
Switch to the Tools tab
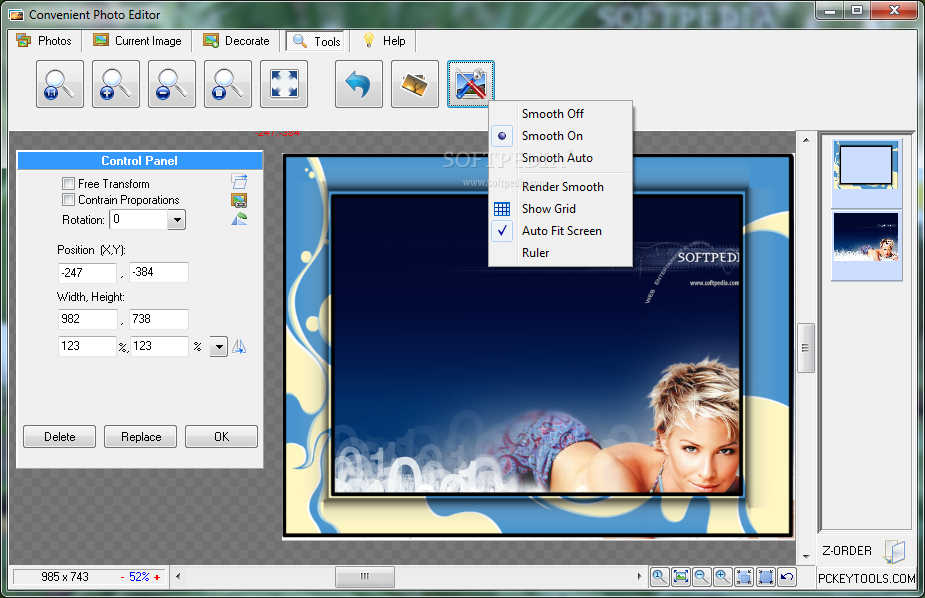pos(317,41)
